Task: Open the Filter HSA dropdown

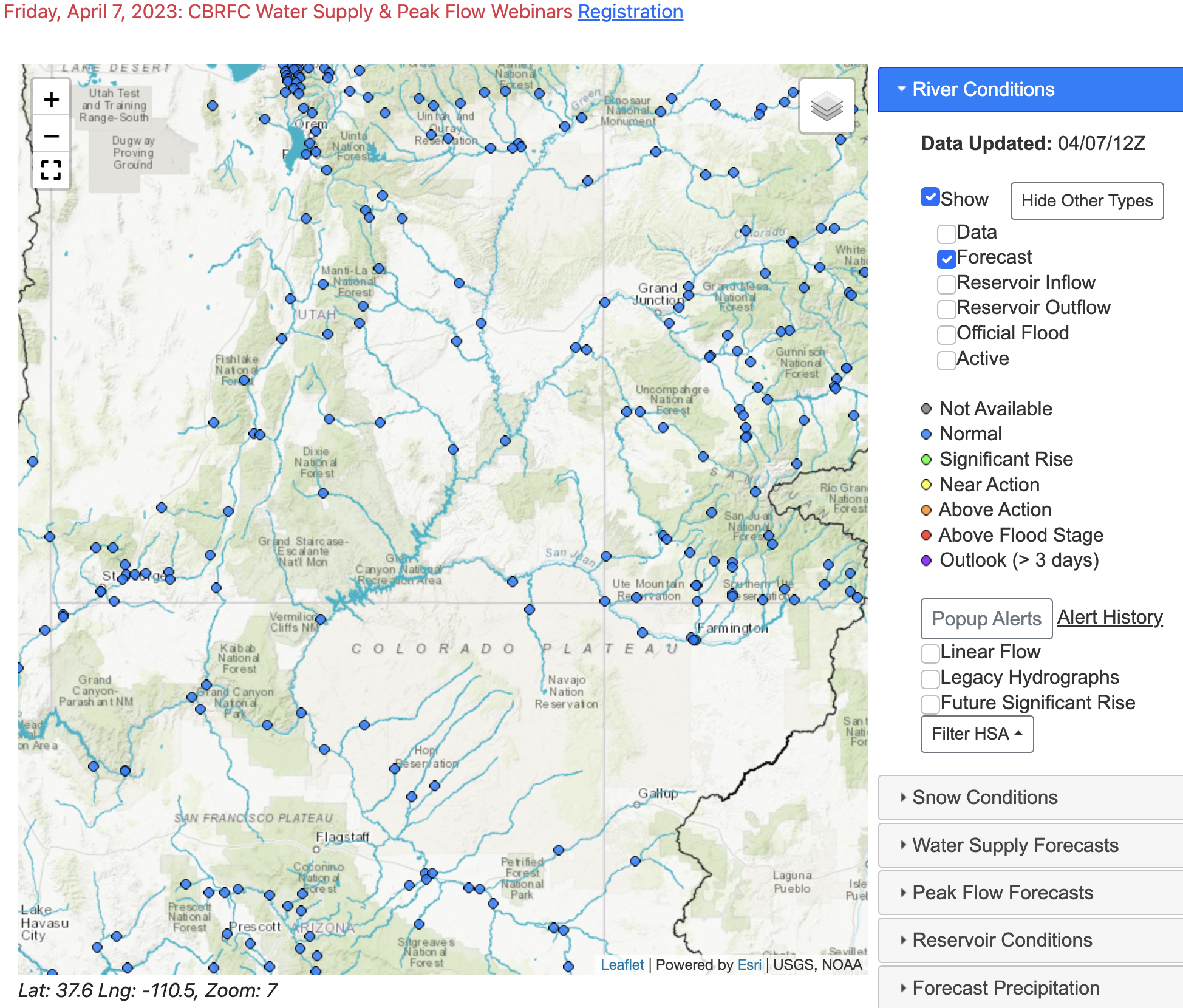Action: [x=977, y=734]
